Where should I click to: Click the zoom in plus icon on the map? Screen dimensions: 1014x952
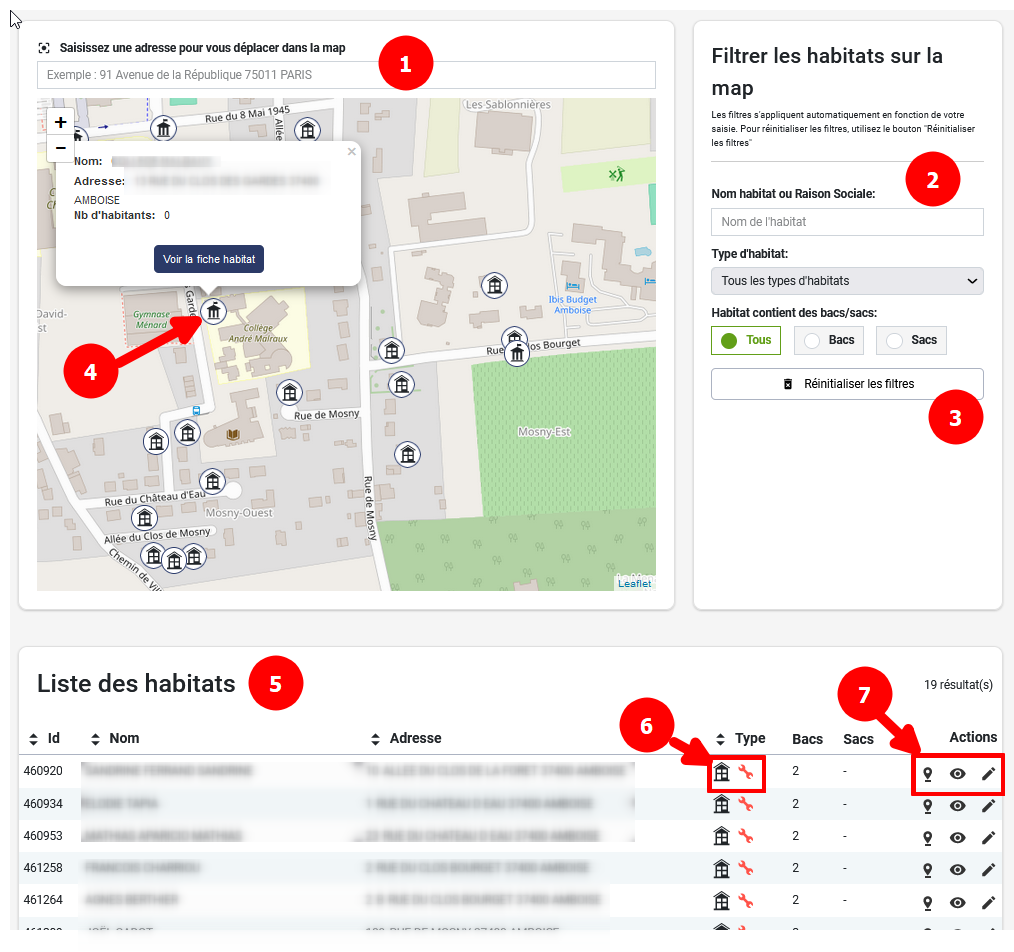pyautogui.click(x=60, y=121)
